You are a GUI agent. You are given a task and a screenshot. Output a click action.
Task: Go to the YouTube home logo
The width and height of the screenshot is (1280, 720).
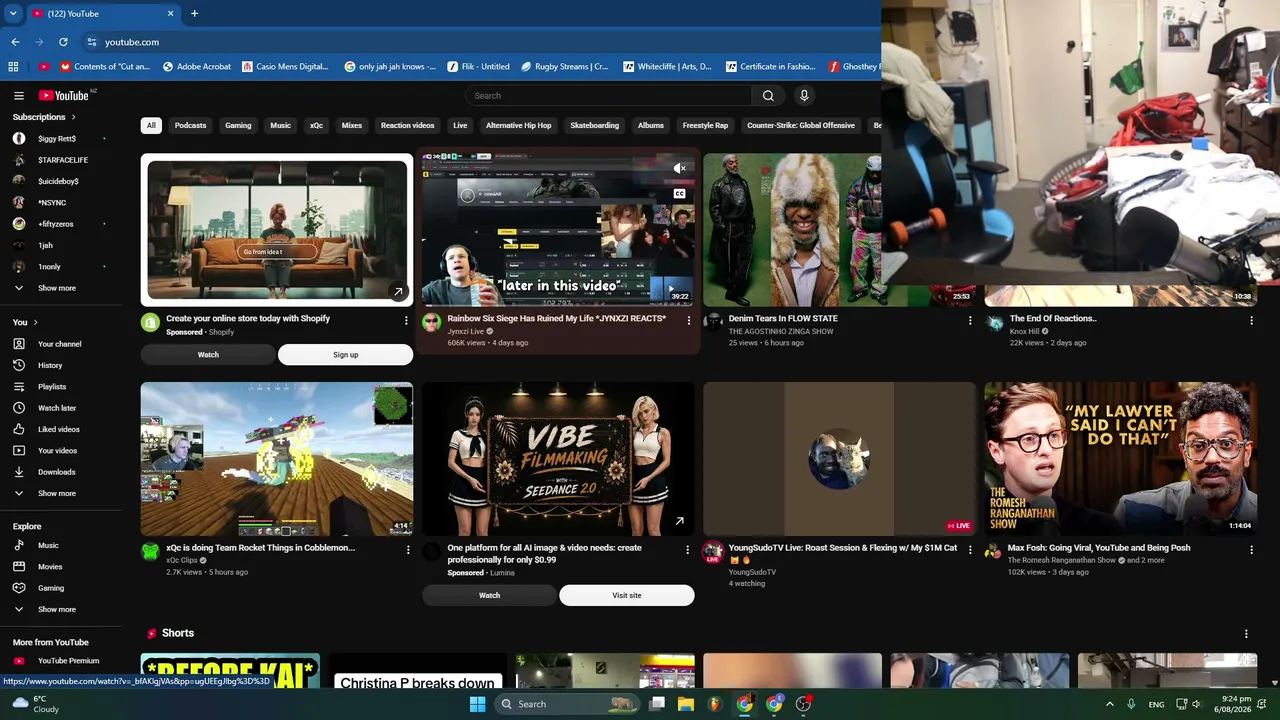[x=64, y=96]
